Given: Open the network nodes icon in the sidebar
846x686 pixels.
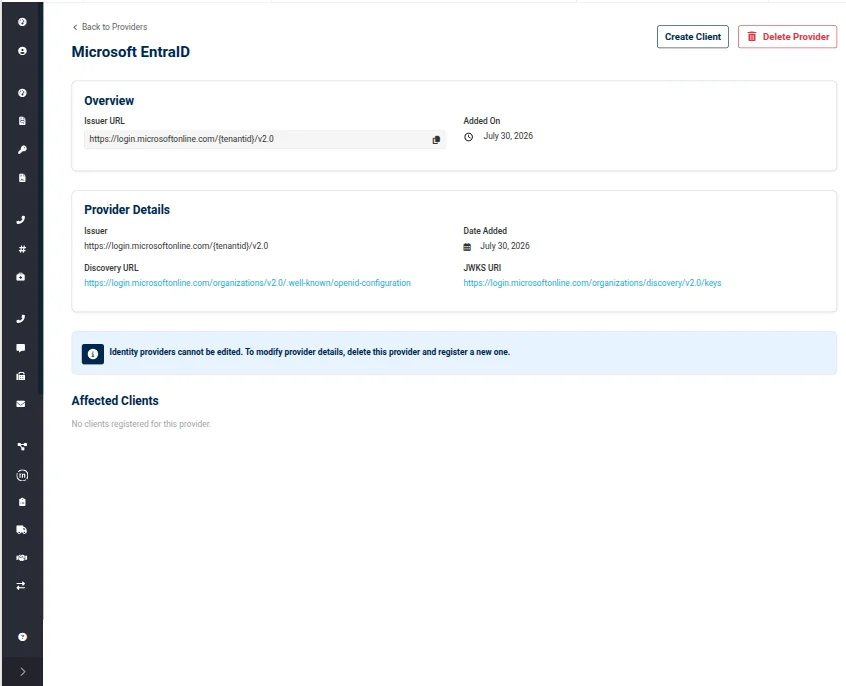Looking at the screenshot, I should pos(22,446).
